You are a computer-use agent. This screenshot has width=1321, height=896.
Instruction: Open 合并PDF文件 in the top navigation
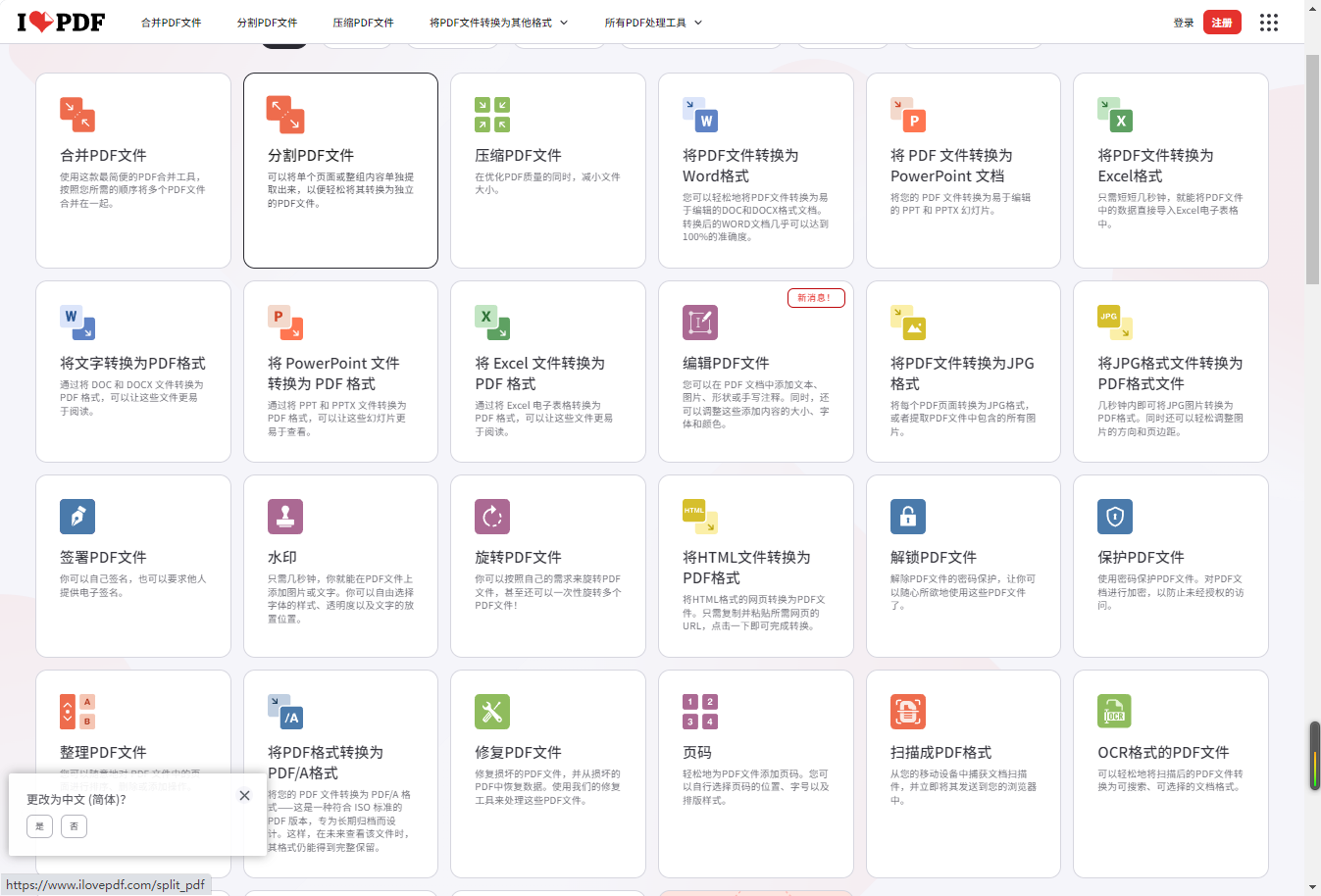point(171,23)
